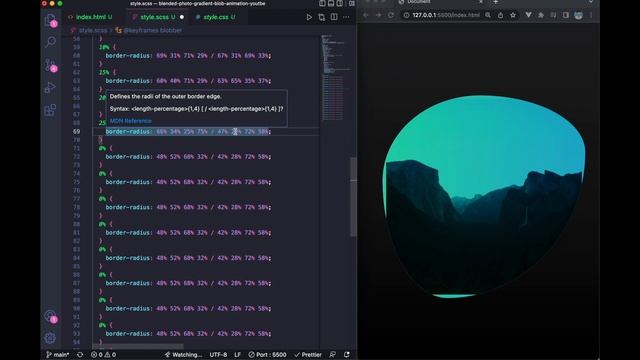This screenshot has width=640, height=360.
Task: Switch to the index.html tab
Action: pyautogui.click(x=91, y=17)
